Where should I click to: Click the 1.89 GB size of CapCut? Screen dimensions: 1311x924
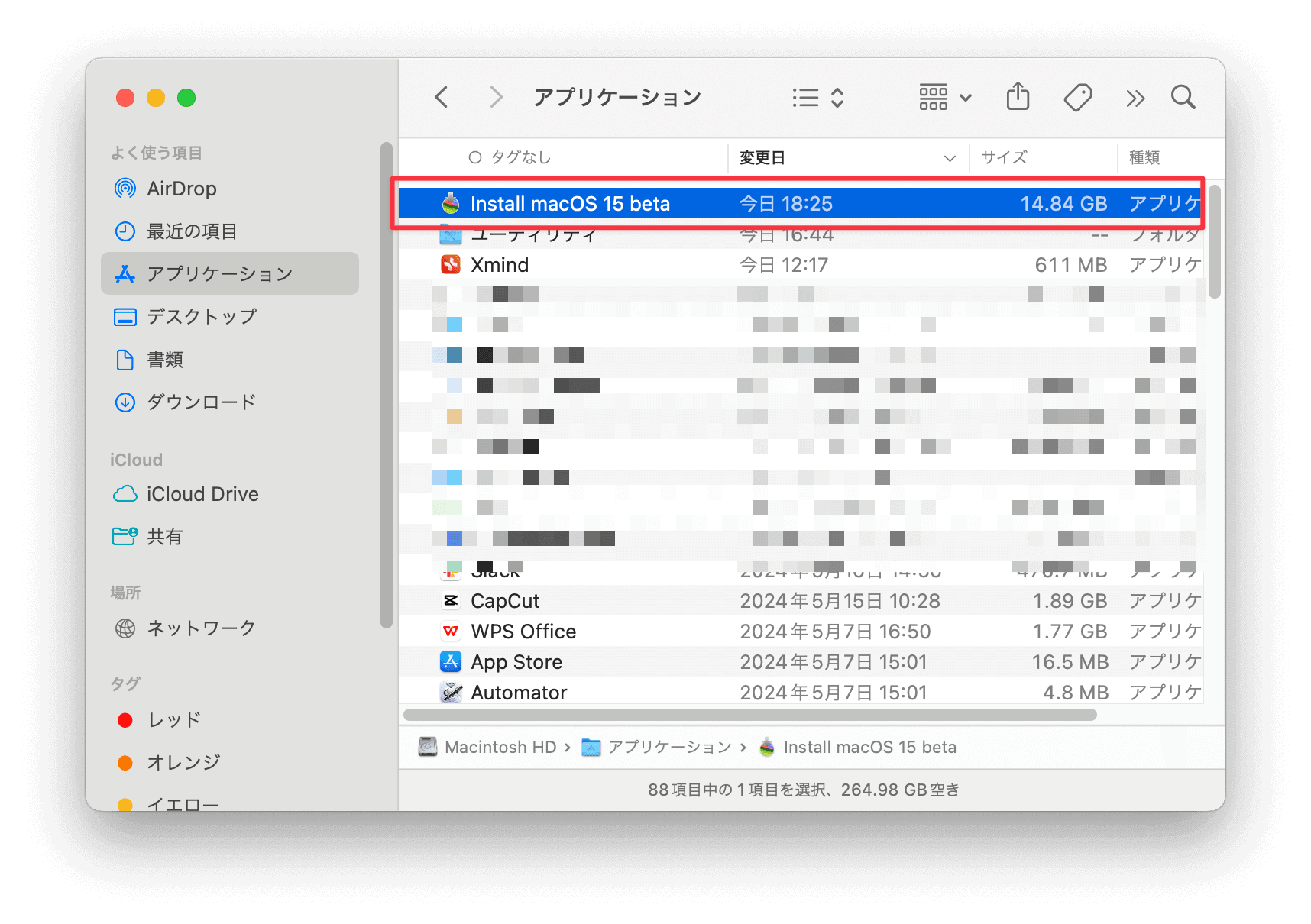[x=1070, y=601]
